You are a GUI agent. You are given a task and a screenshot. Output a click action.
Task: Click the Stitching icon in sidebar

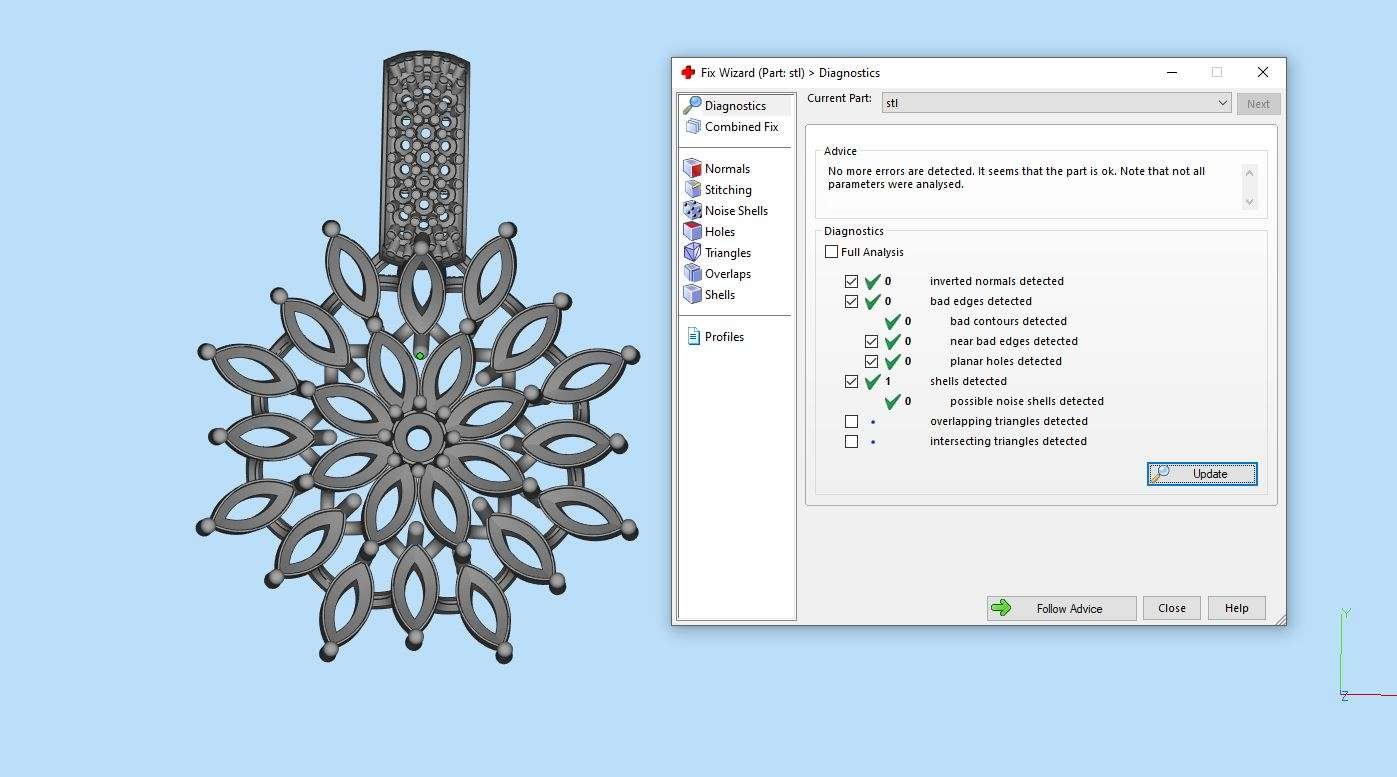[x=693, y=190]
